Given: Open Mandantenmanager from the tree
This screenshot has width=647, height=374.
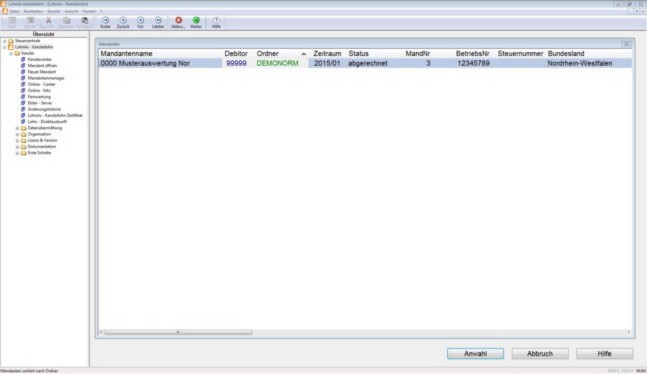Looking at the screenshot, I should (46, 78).
